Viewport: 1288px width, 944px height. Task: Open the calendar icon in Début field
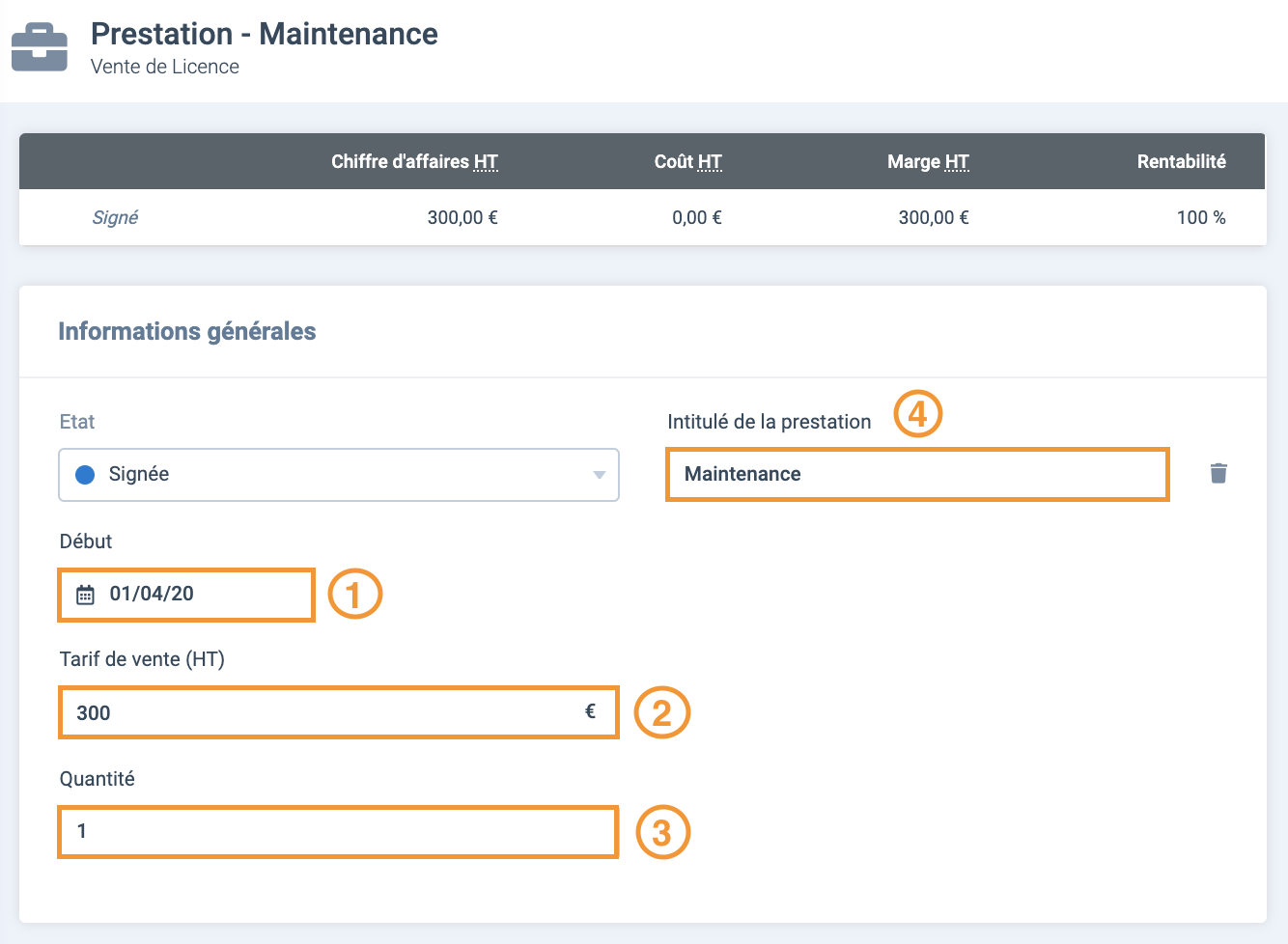coord(85,595)
